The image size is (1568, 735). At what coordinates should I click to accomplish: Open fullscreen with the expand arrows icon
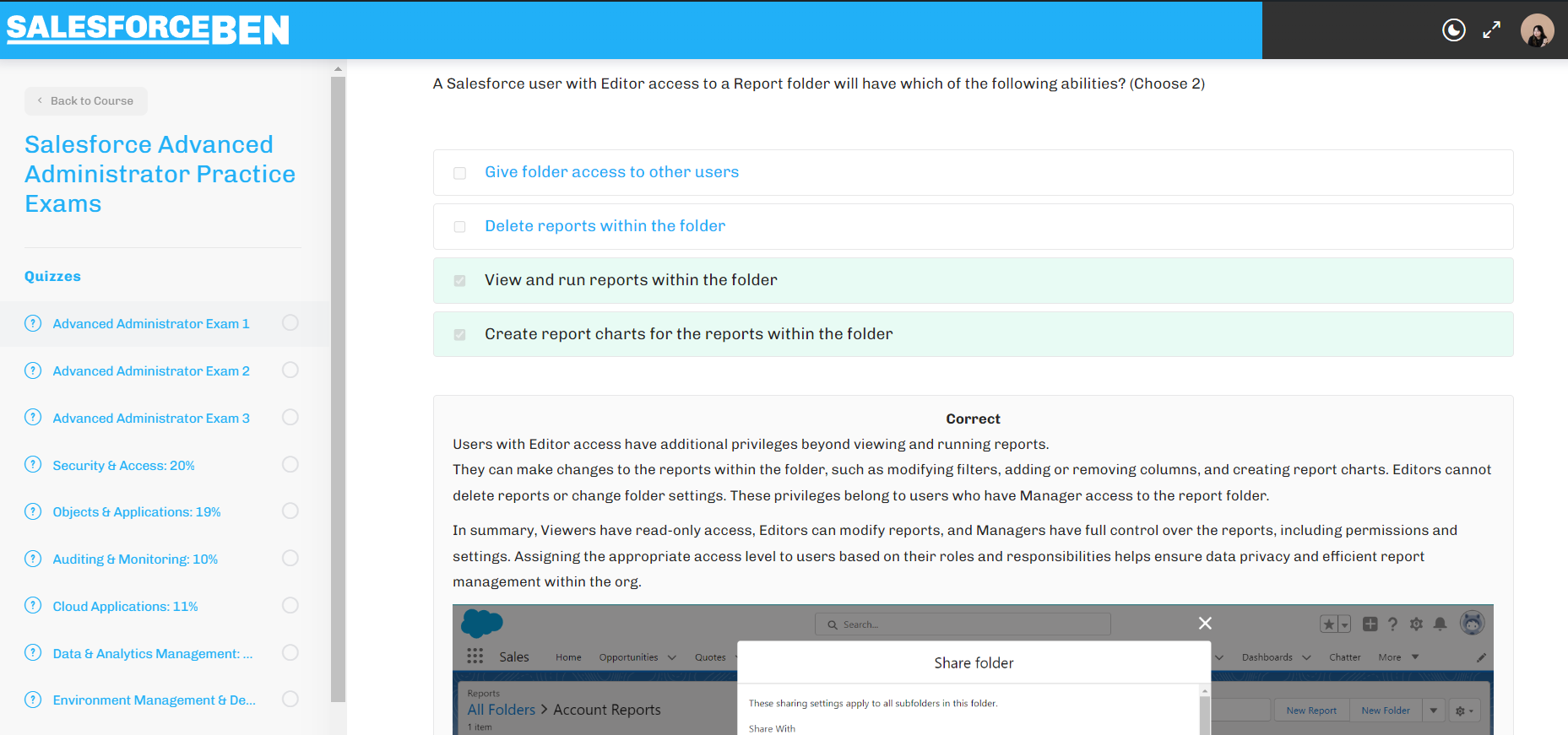[x=1492, y=30]
